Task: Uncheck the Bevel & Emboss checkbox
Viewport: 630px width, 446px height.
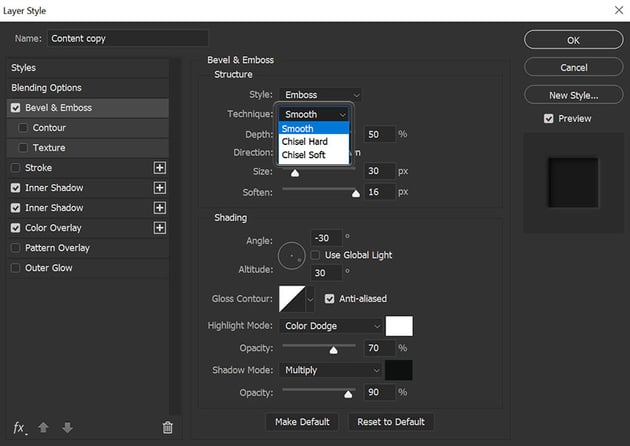Action: (x=16, y=108)
